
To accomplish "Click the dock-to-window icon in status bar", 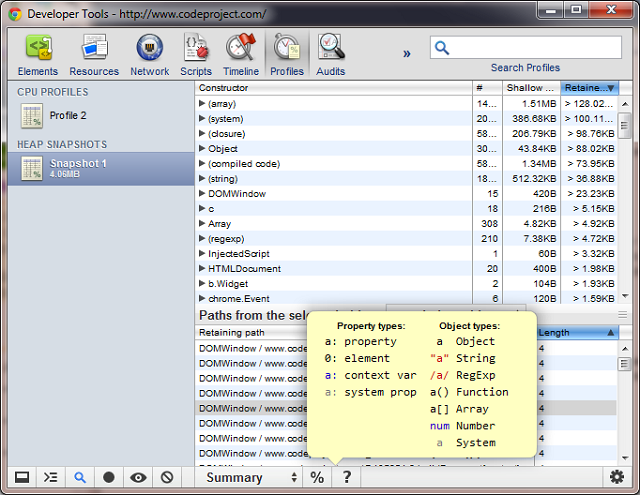I will (22, 477).
